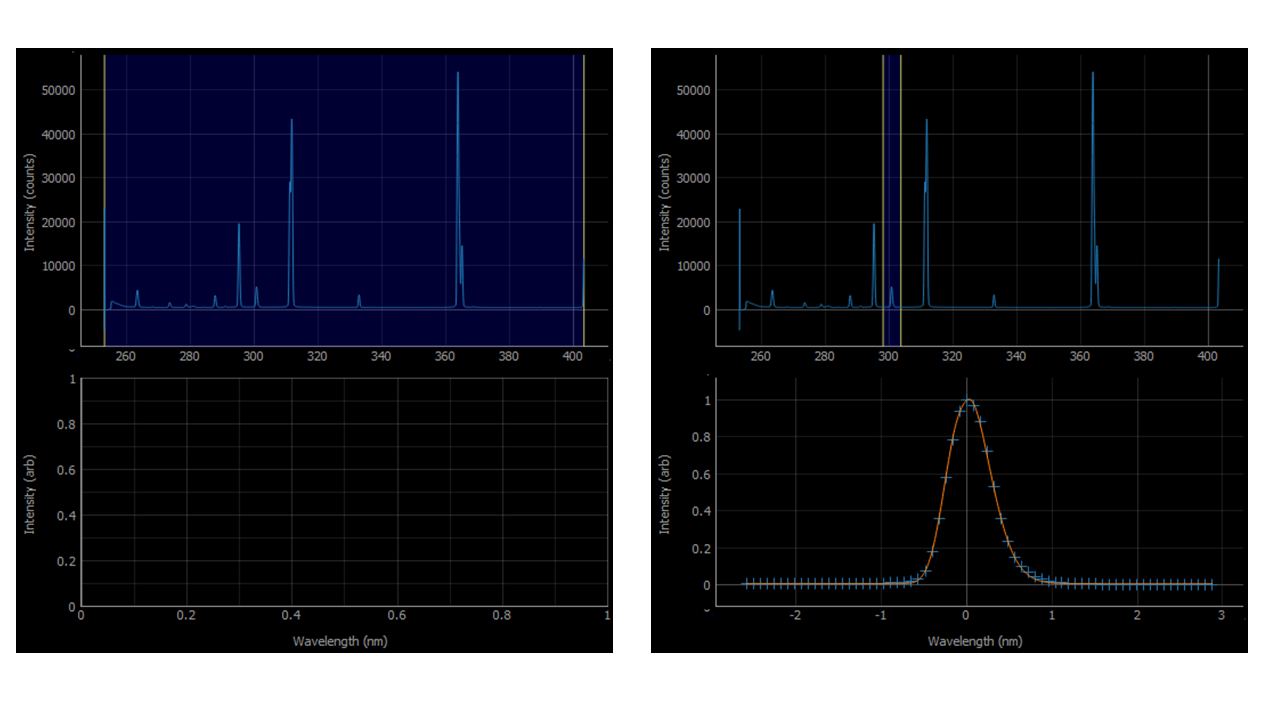Click the 50000 tick label in left spectrum
Viewport: 1280px width, 720px height.
57,90
